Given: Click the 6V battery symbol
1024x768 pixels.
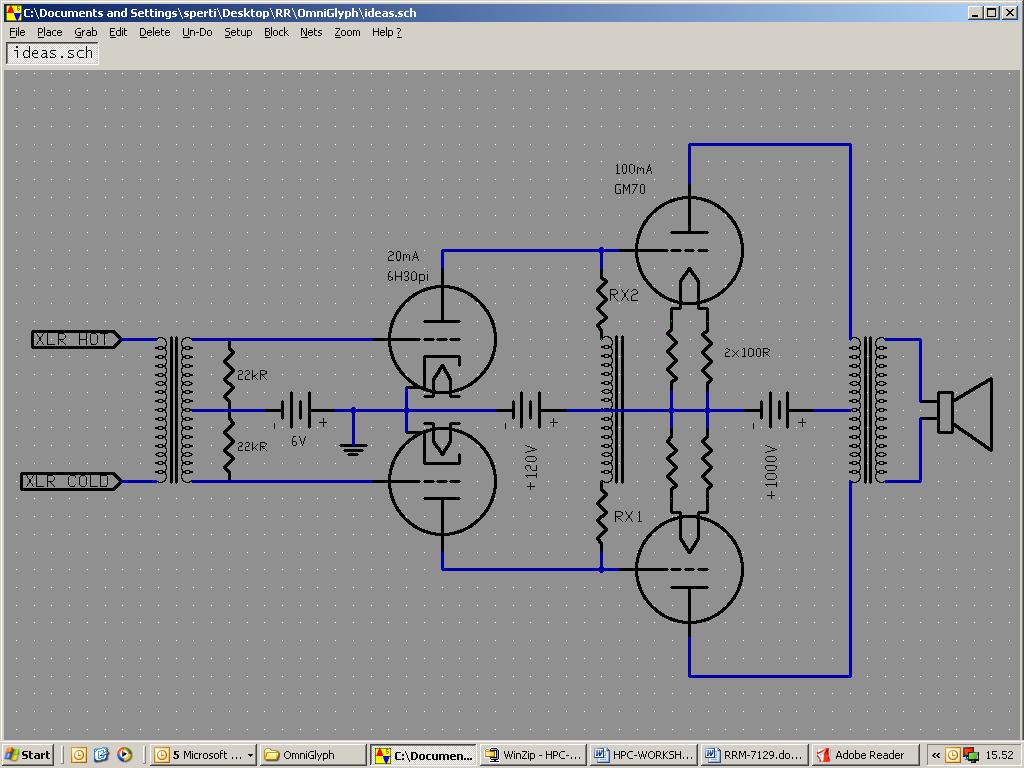Looking at the screenshot, I should 296,410.
